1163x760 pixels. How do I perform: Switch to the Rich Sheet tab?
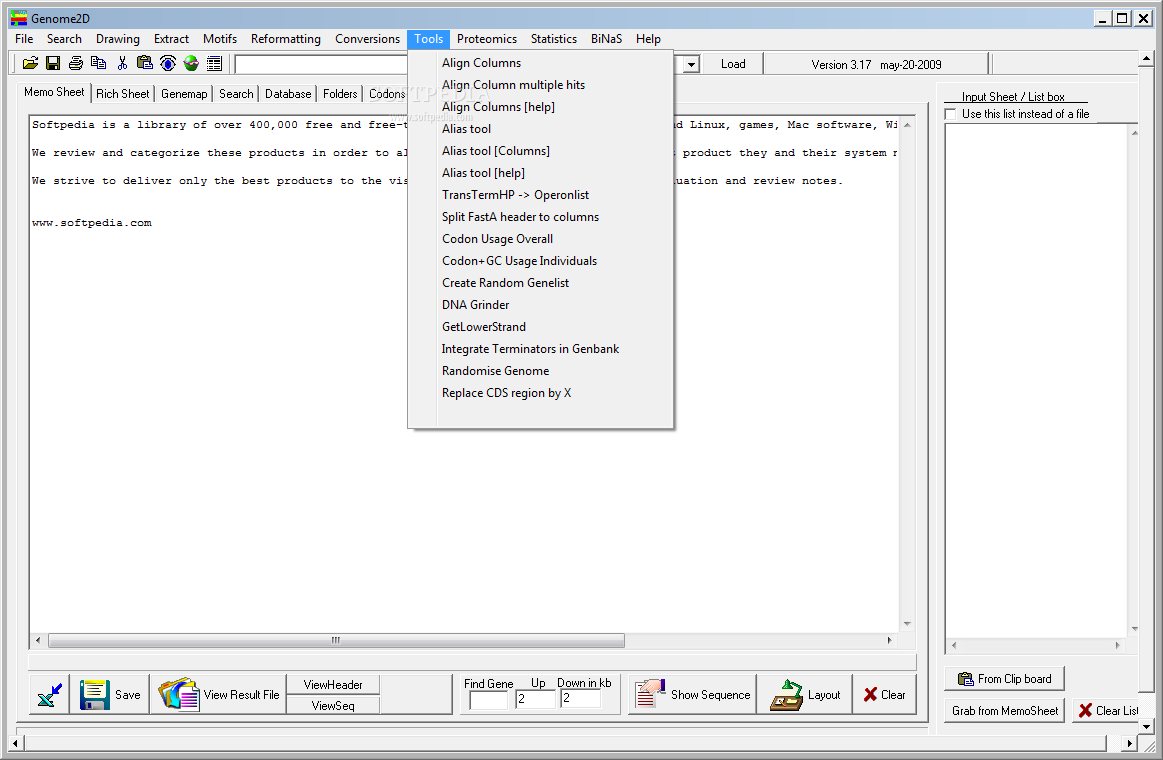point(122,93)
